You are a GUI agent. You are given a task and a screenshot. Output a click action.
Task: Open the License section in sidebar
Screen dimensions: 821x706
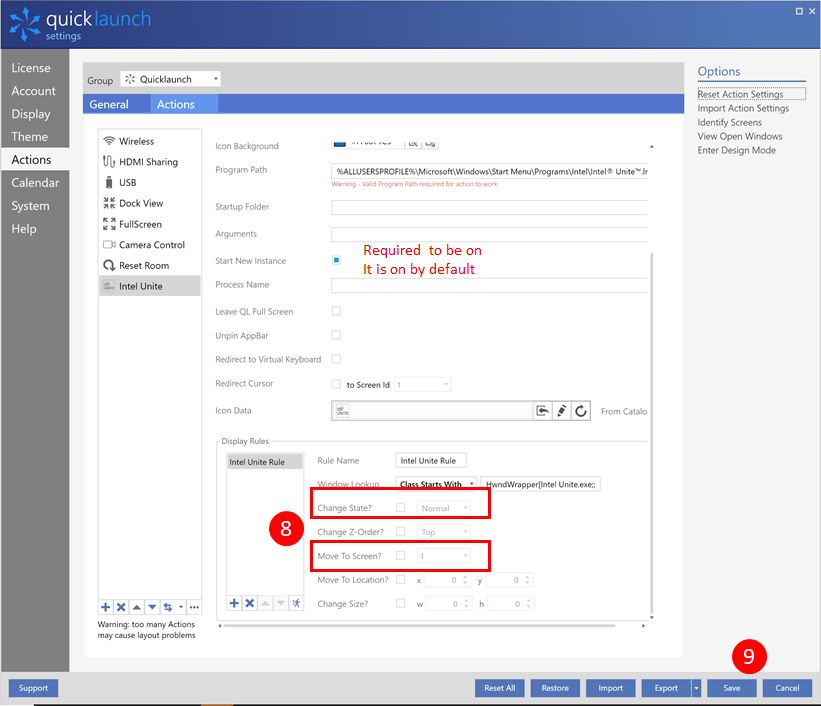tap(35, 68)
